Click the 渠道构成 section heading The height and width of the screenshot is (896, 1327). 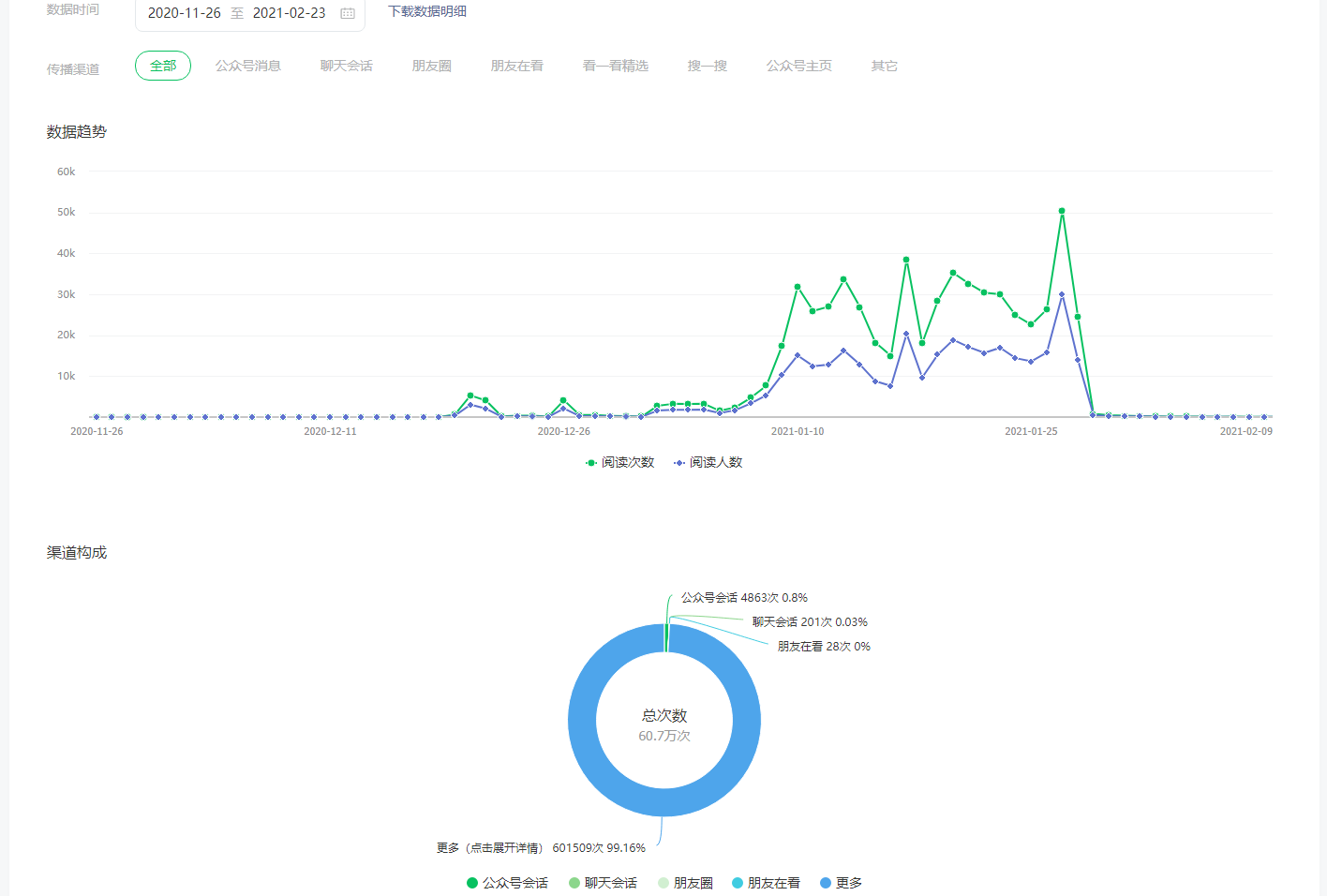tap(77, 553)
